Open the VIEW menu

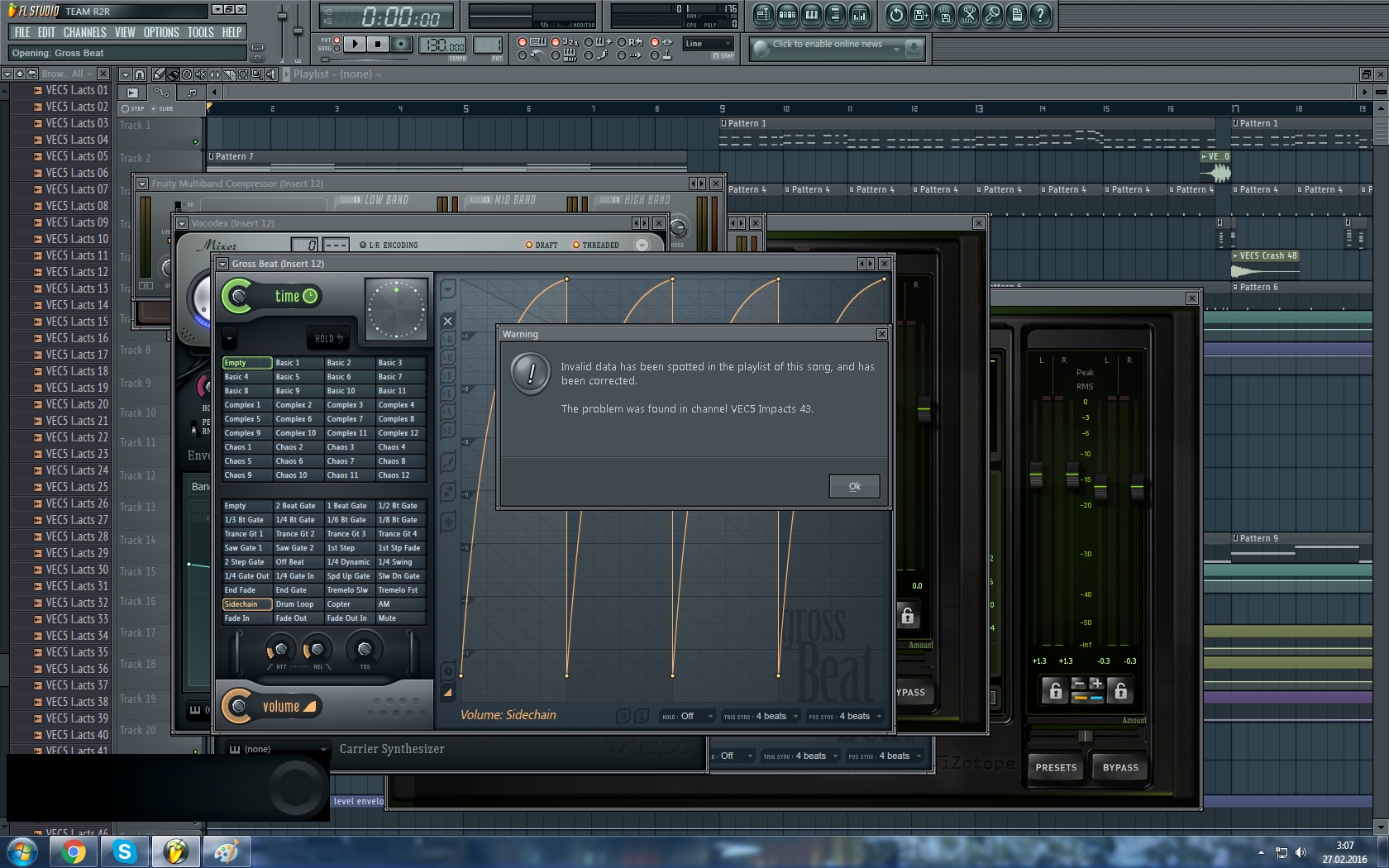(x=125, y=32)
